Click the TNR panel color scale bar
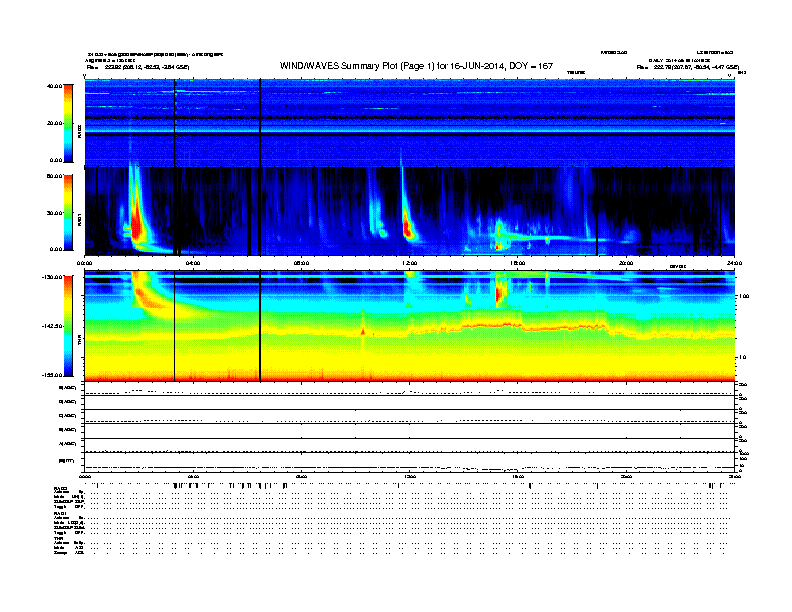Screen dimensions: 792x612 [68, 326]
